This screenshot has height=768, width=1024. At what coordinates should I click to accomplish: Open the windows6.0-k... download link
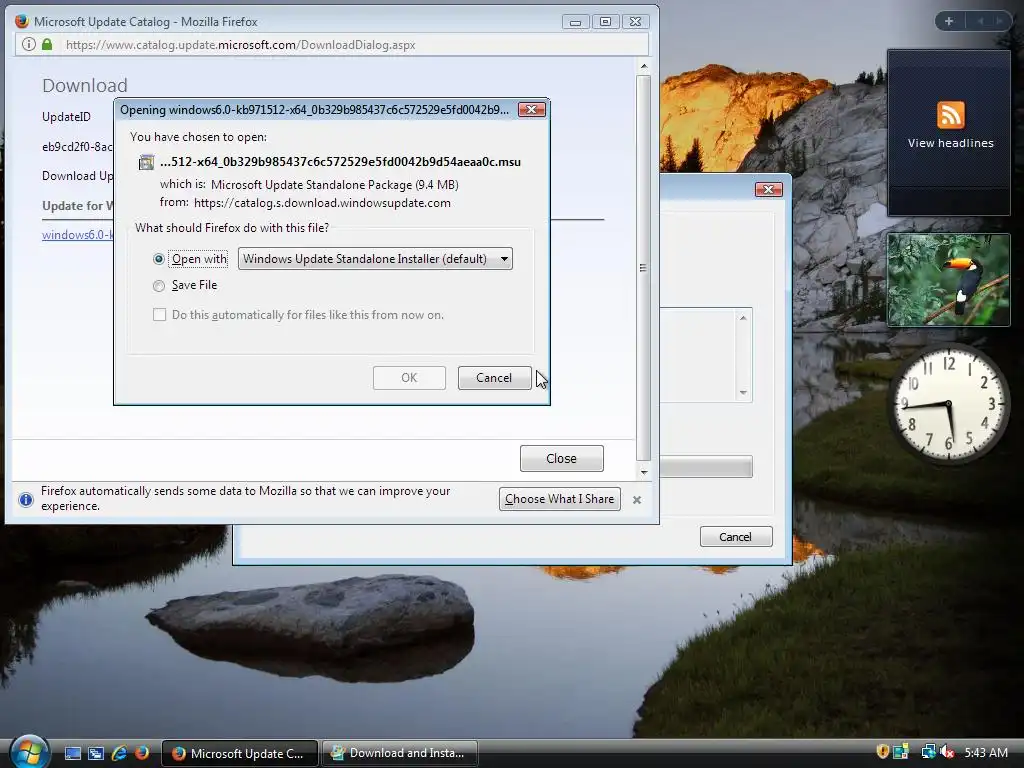pyautogui.click(x=78, y=234)
